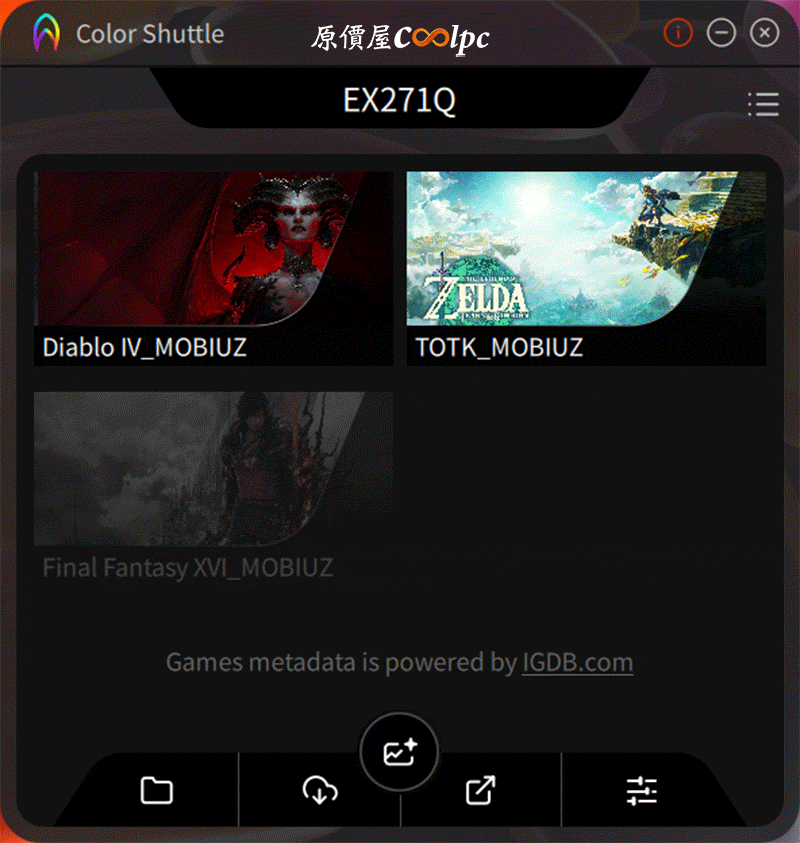The image size is (800, 843).
Task: Click the export share arrow icon
Action: click(480, 790)
